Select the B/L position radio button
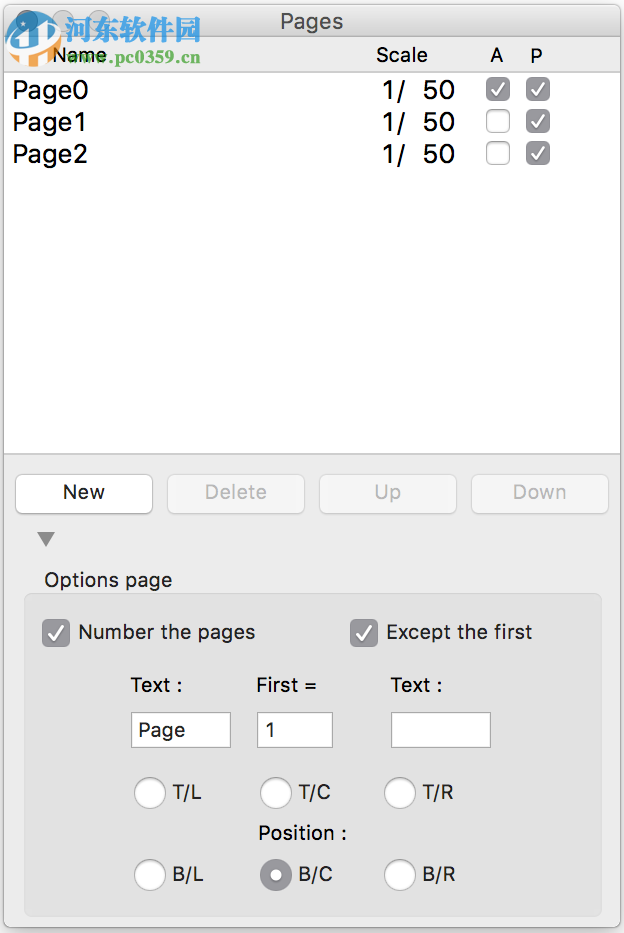Image resolution: width=624 pixels, height=933 pixels. [150, 875]
